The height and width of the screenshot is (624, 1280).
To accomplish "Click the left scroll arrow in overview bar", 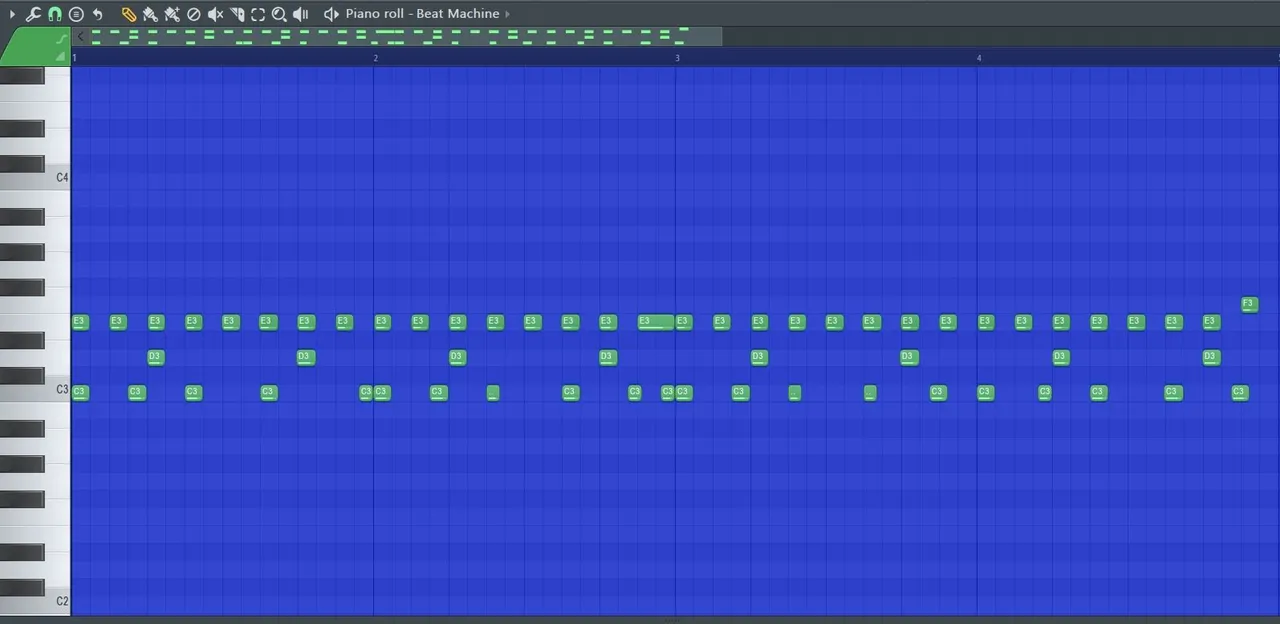I will click(x=81, y=36).
